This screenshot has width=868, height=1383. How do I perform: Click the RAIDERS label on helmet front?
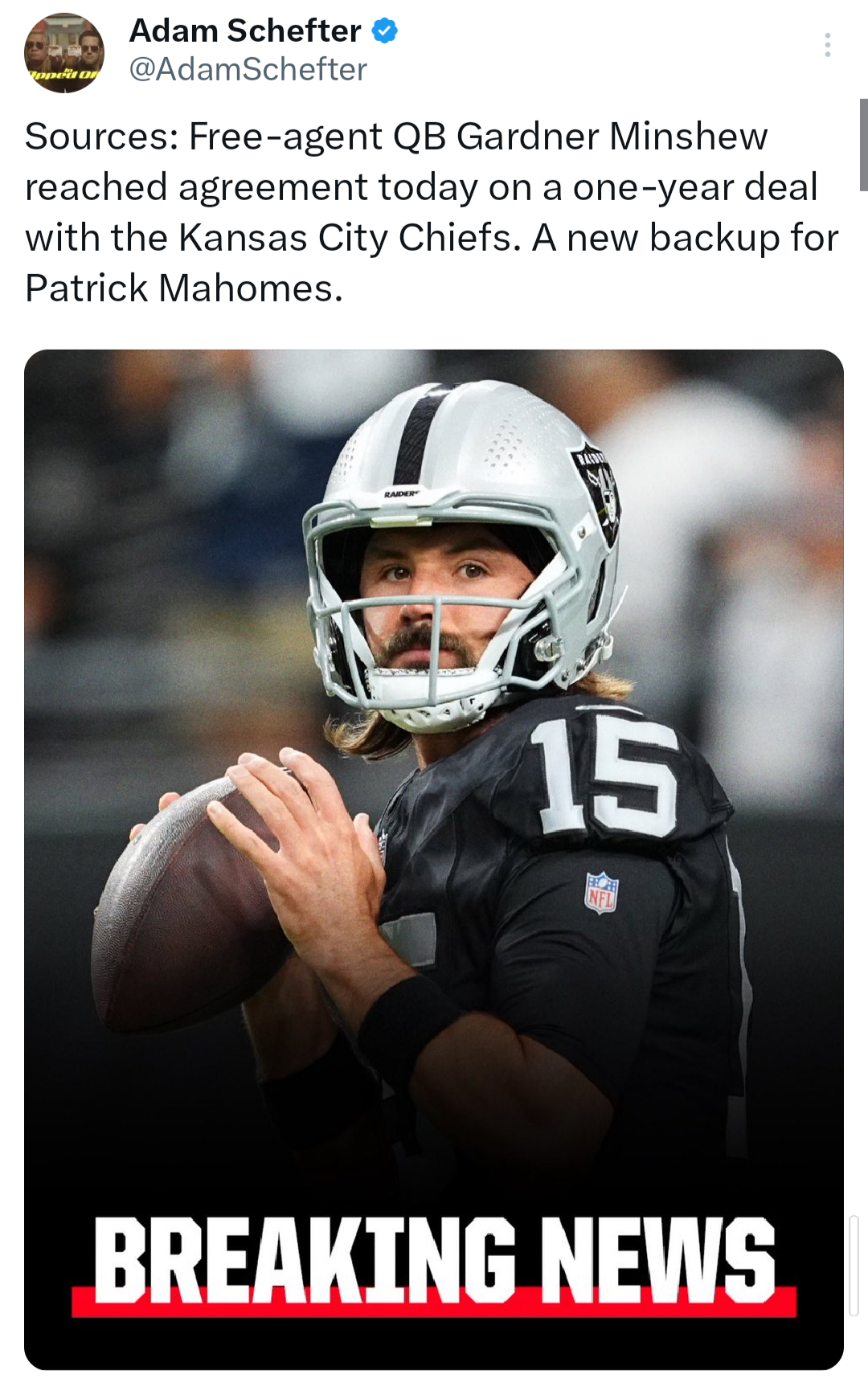pyautogui.click(x=402, y=493)
